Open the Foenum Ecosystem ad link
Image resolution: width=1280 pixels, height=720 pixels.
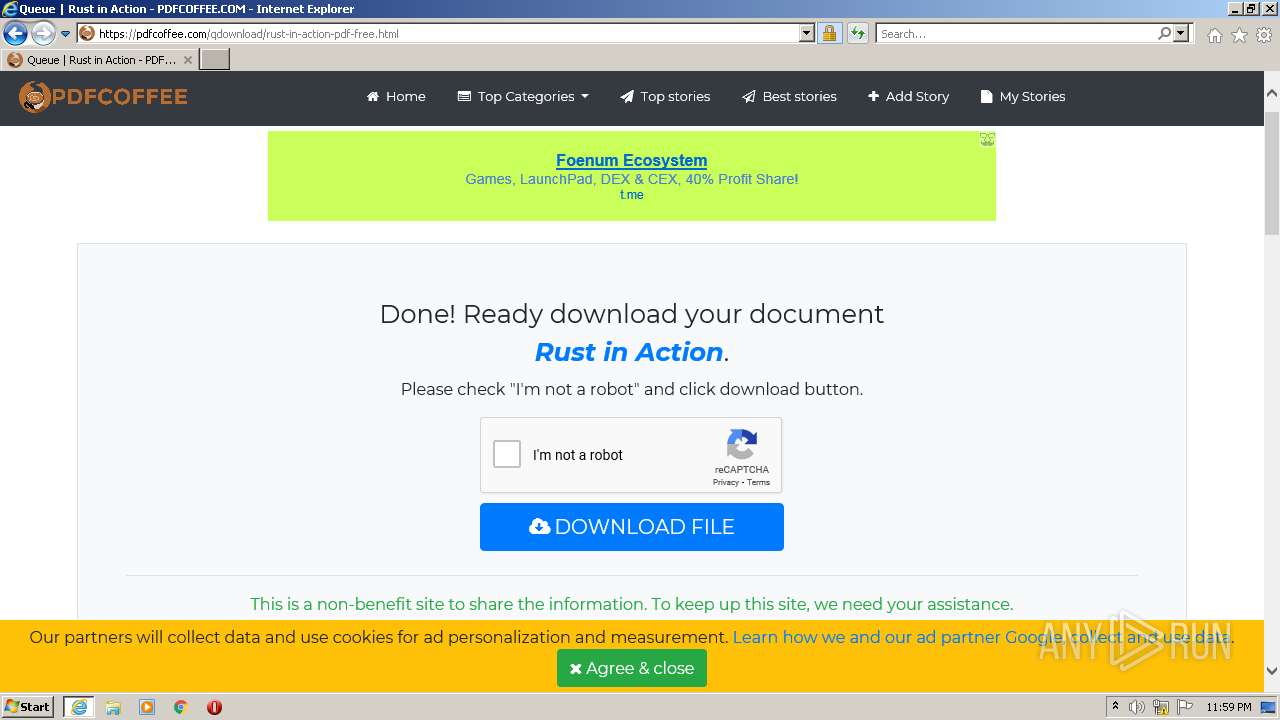pyautogui.click(x=631, y=160)
